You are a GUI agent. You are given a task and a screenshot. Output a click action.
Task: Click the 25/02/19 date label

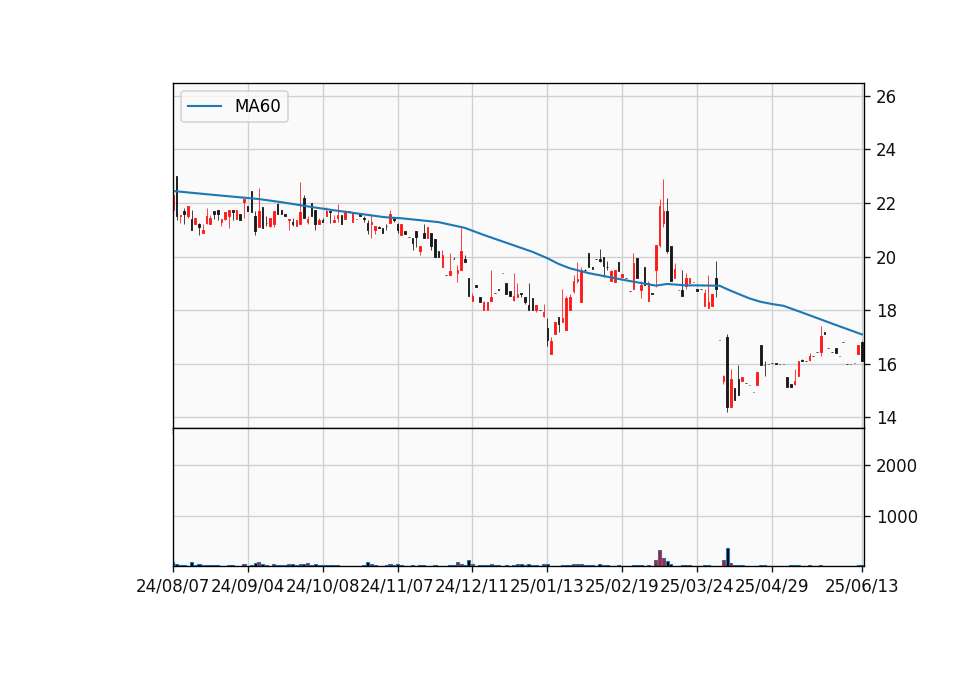coord(621,586)
